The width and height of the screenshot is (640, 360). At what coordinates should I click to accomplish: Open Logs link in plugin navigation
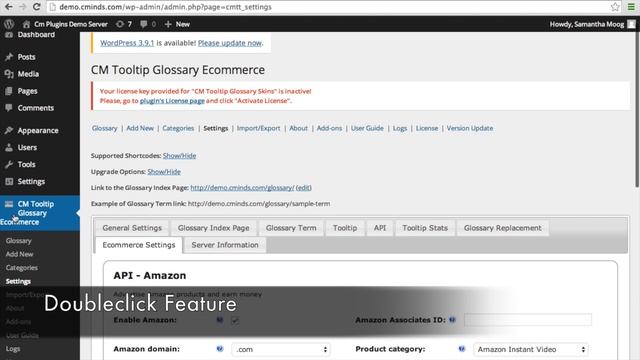pos(400,128)
